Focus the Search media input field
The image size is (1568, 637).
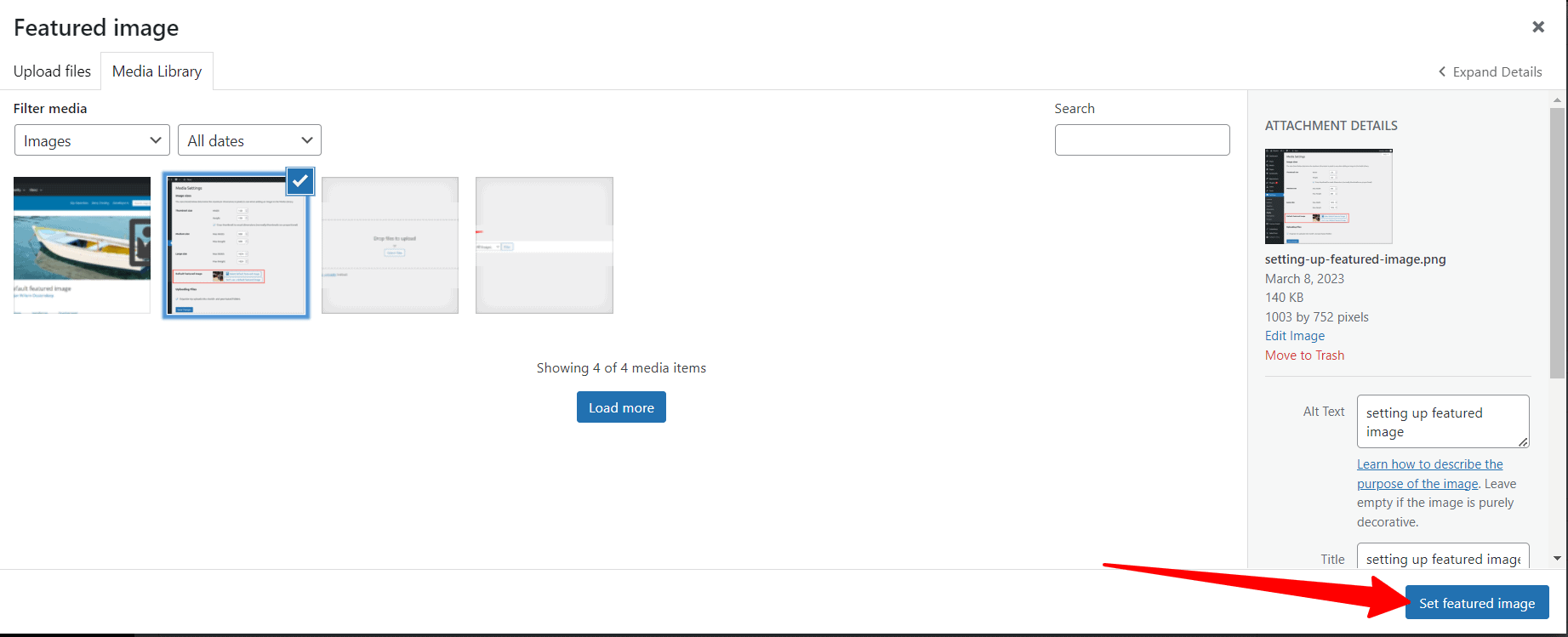pos(1142,140)
